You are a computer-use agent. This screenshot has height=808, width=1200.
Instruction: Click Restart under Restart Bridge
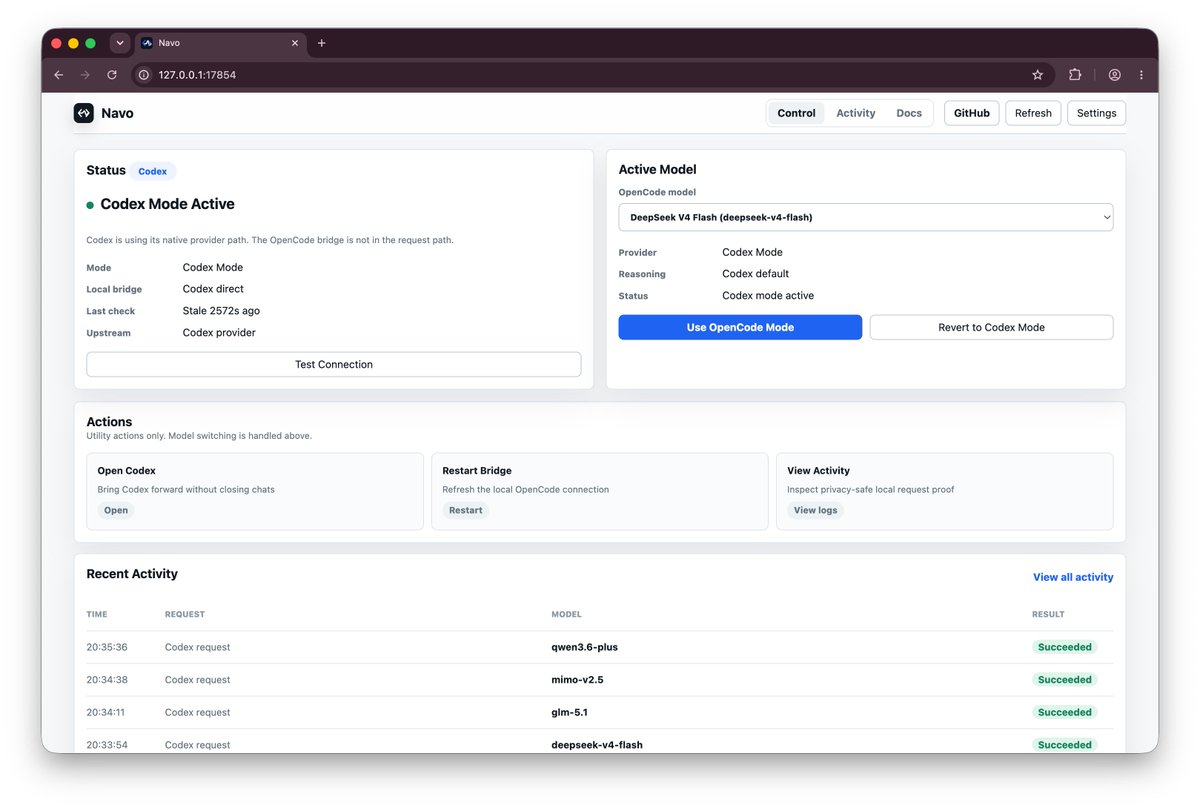[x=466, y=510]
